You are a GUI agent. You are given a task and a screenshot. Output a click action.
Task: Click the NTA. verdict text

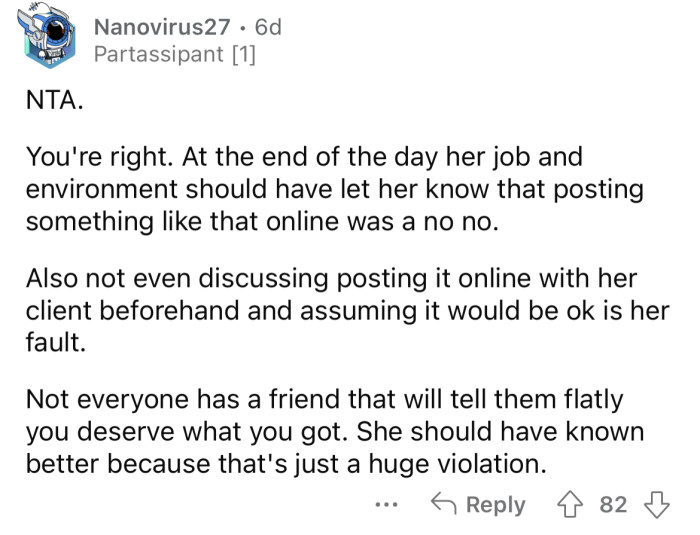click(50, 101)
